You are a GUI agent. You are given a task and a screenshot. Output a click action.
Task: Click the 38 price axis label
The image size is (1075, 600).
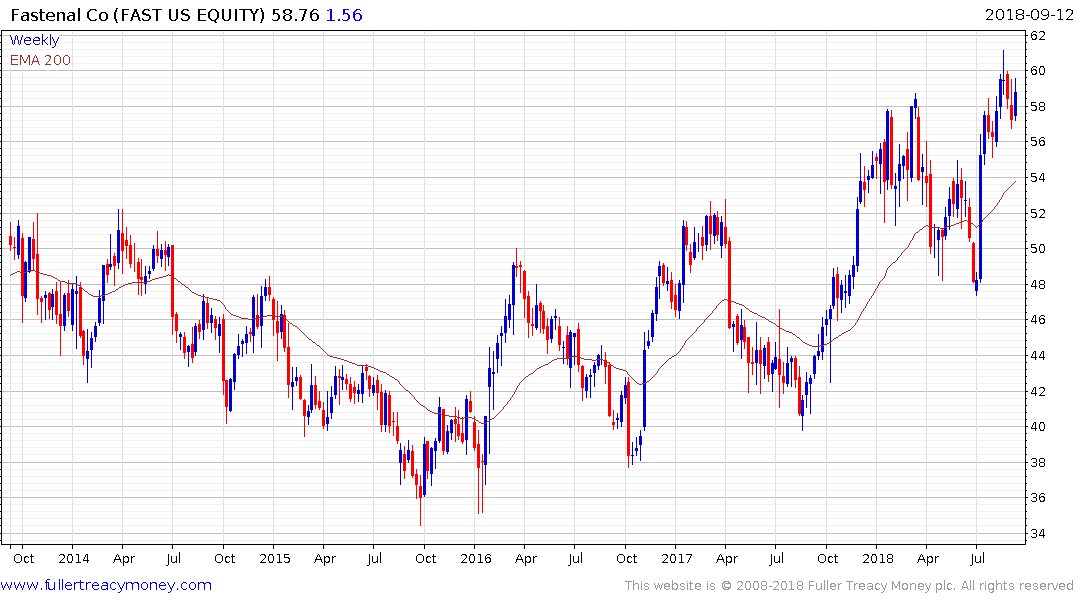[1037, 462]
